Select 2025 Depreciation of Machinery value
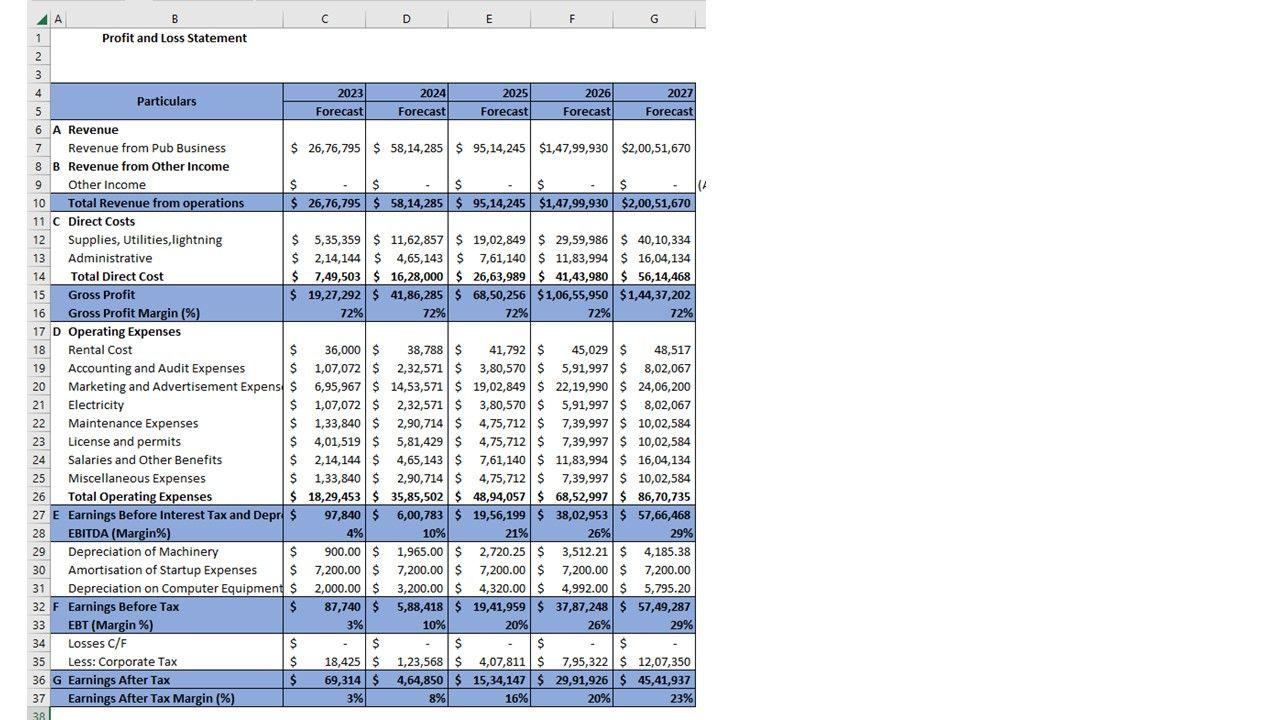1280x720 pixels. pyautogui.click(x=489, y=552)
